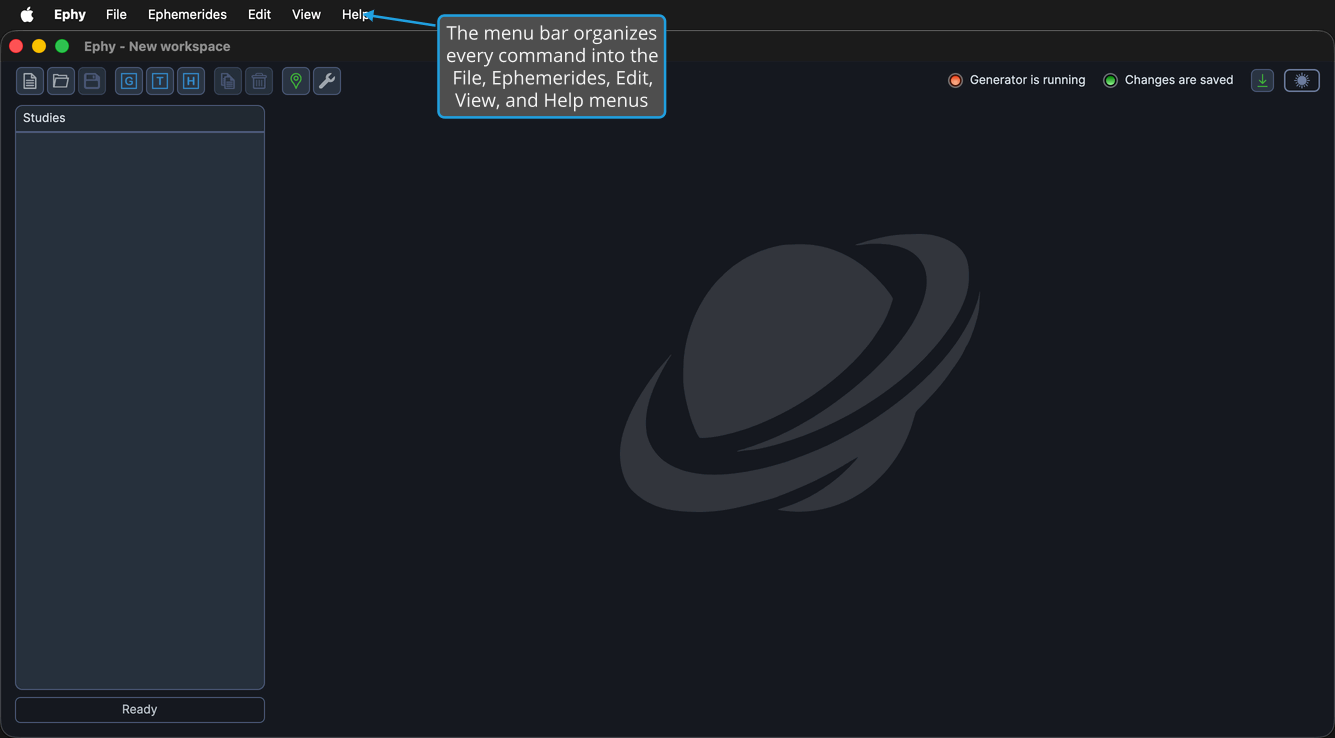Add a new G study from the toolbar
Viewport: 1335px width, 738px height.
[129, 81]
